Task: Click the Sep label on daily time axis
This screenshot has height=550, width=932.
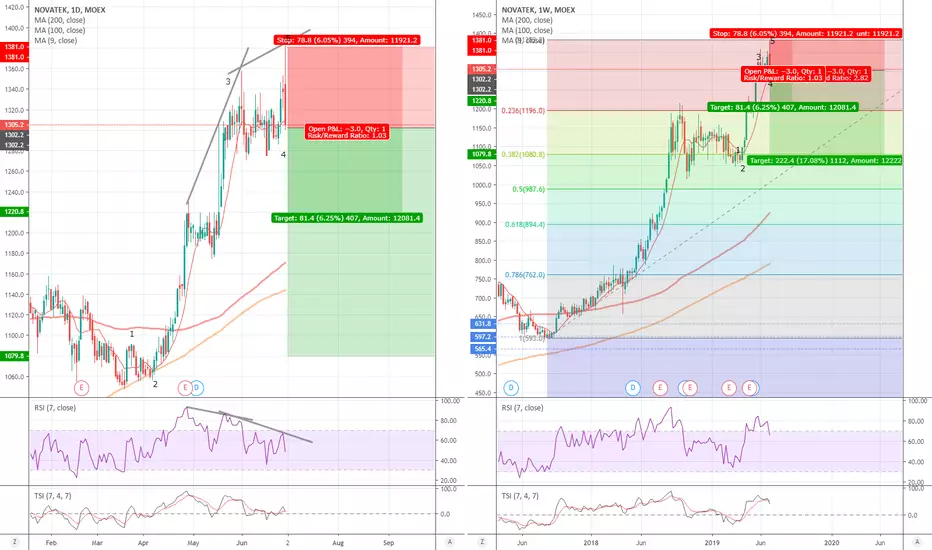Action: coord(389,543)
